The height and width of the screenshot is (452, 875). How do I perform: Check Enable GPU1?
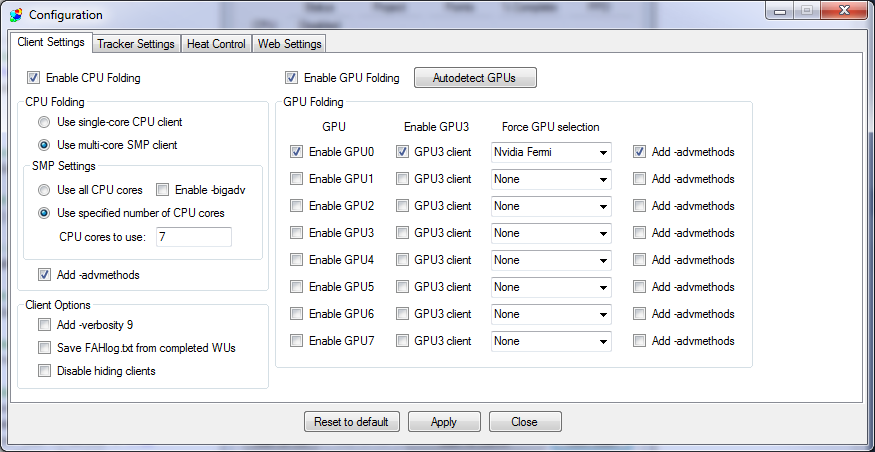click(x=297, y=179)
